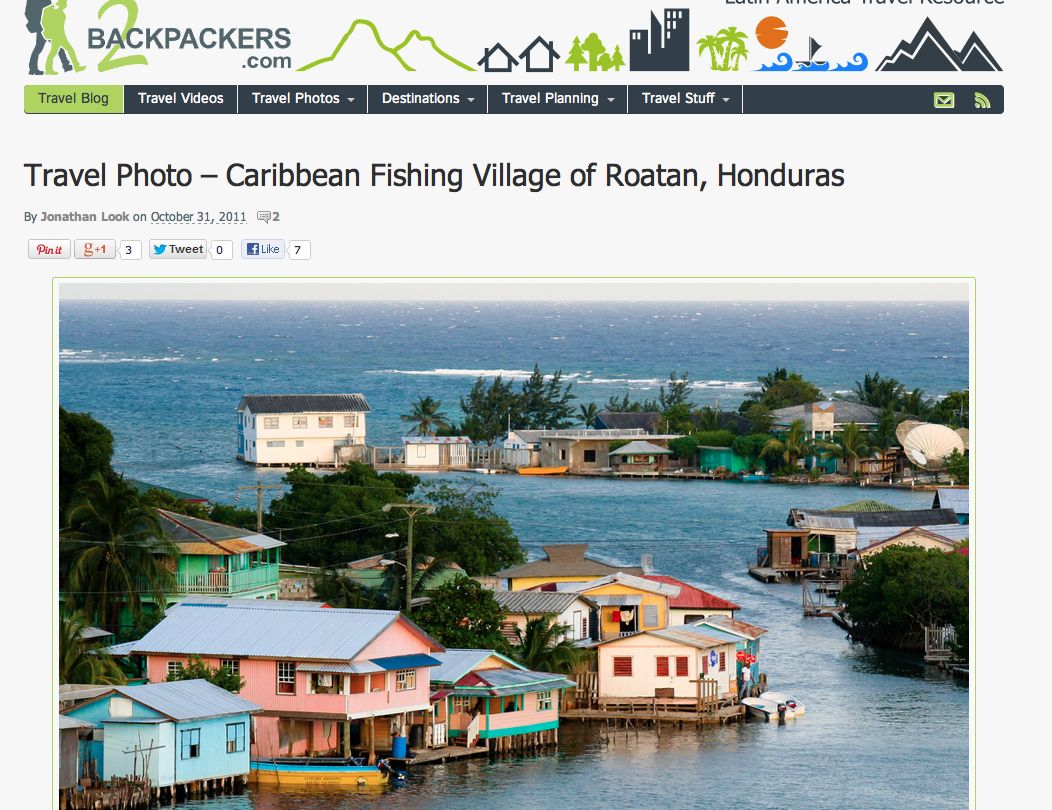Click the Google +1 count box
This screenshot has height=810, width=1052.
tap(129, 250)
